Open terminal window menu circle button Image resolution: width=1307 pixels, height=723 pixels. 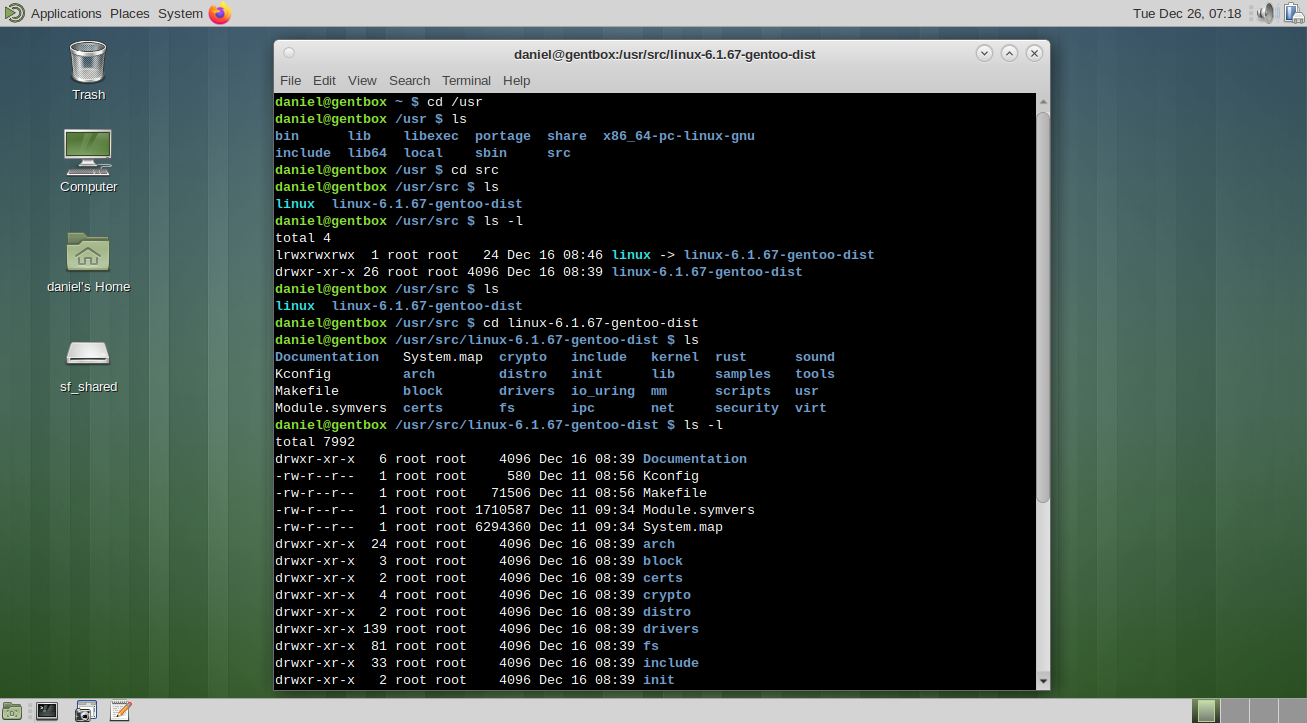[289, 53]
